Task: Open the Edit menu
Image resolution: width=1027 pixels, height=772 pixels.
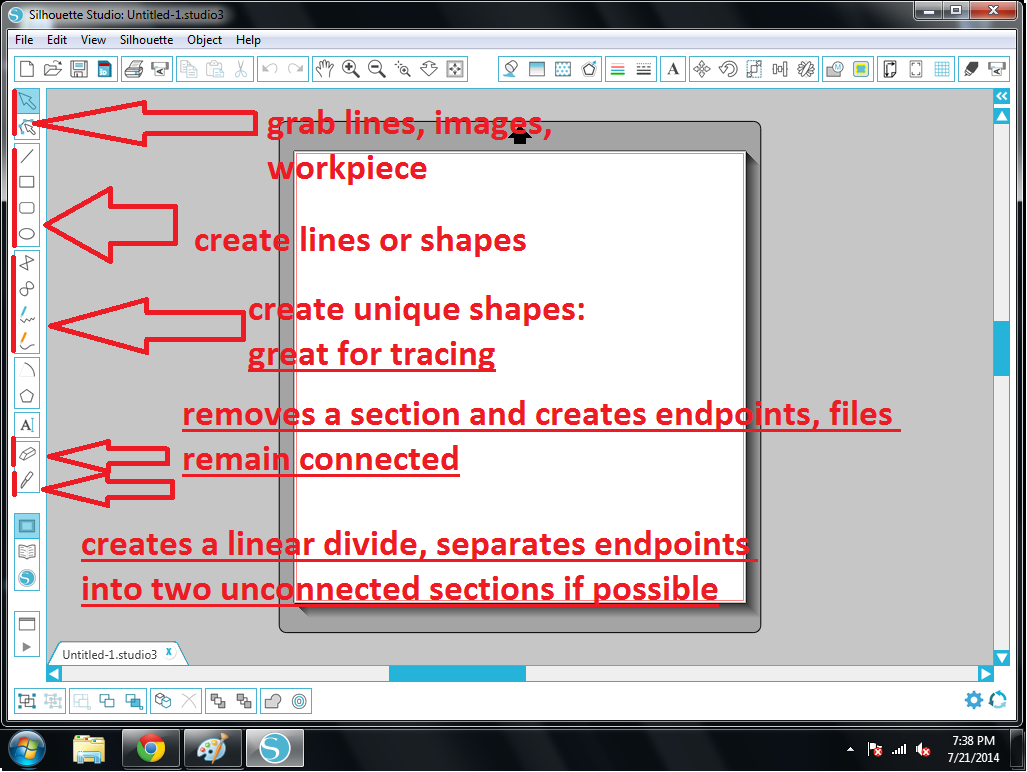Action: [57, 40]
